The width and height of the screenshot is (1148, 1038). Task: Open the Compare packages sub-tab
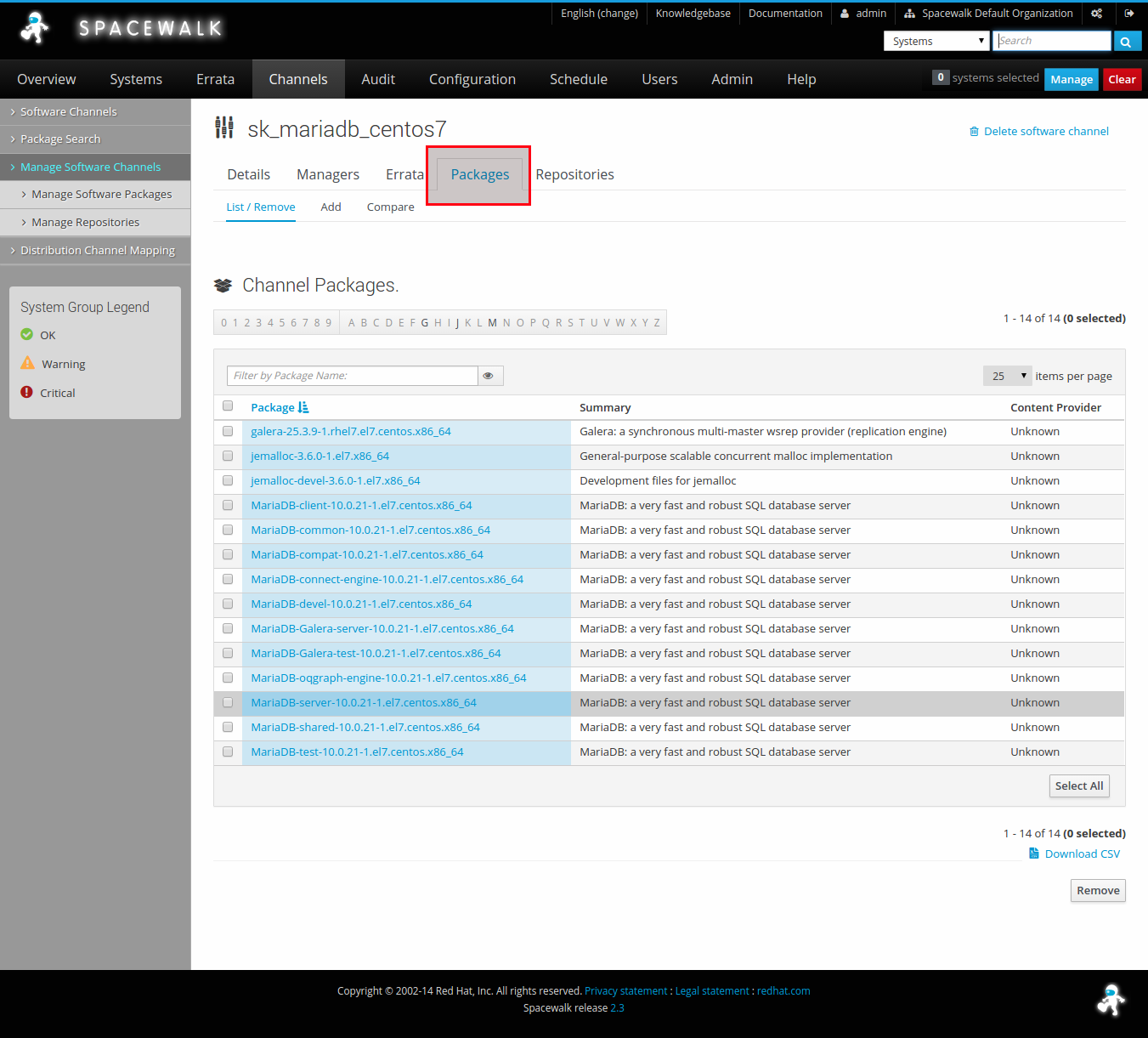pyautogui.click(x=391, y=207)
